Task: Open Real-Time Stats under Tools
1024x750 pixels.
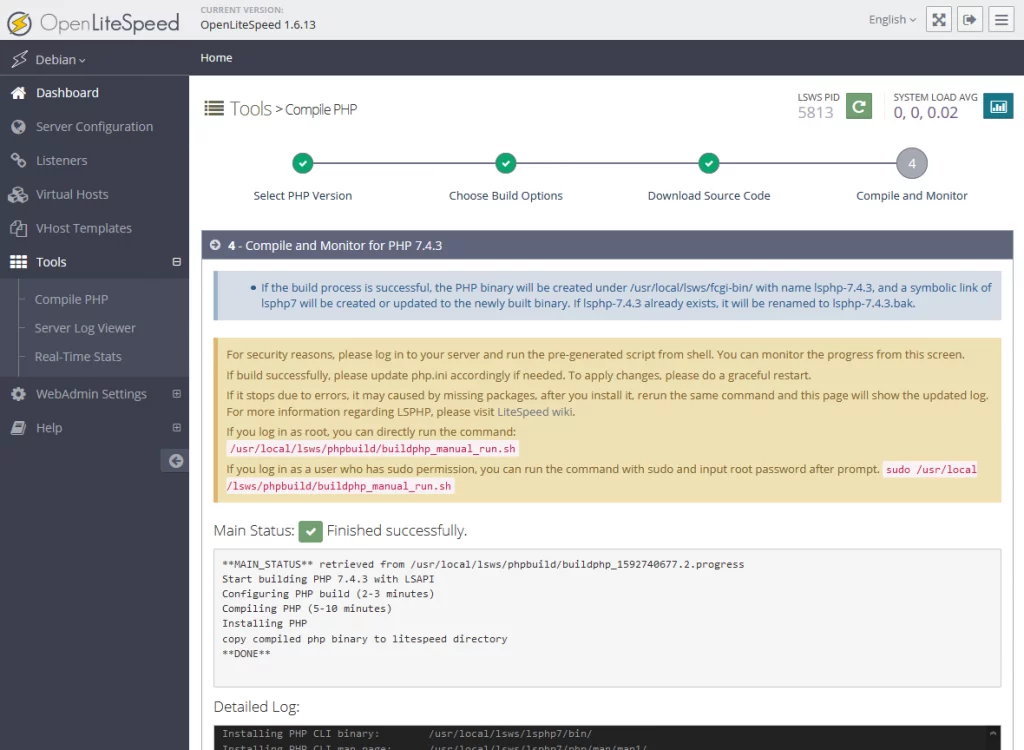Action: [x=78, y=357]
